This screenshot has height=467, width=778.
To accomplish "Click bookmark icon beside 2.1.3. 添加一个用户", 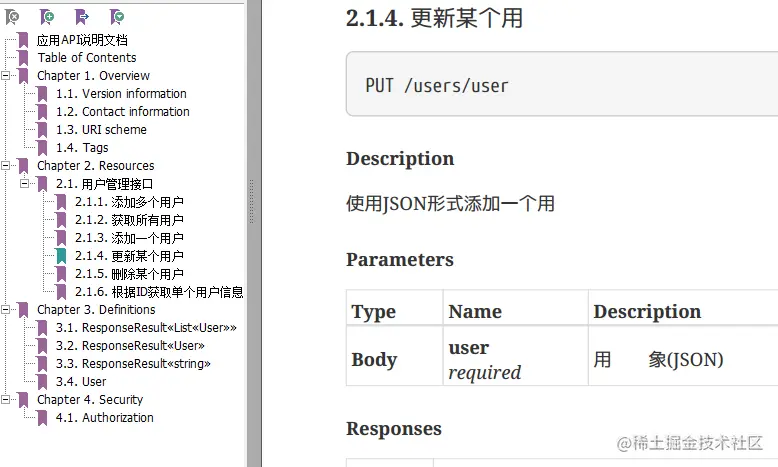I will tap(61, 238).
